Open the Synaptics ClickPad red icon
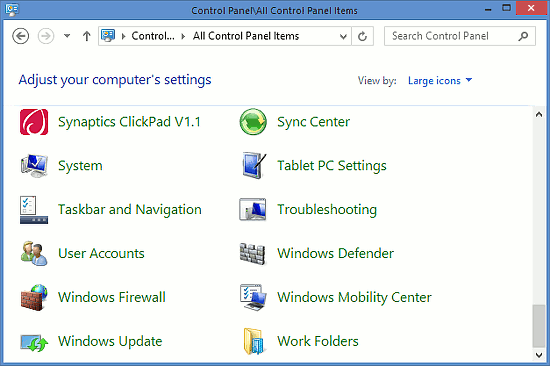Image resolution: width=550 pixels, height=366 pixels. (x=34, y=122)
